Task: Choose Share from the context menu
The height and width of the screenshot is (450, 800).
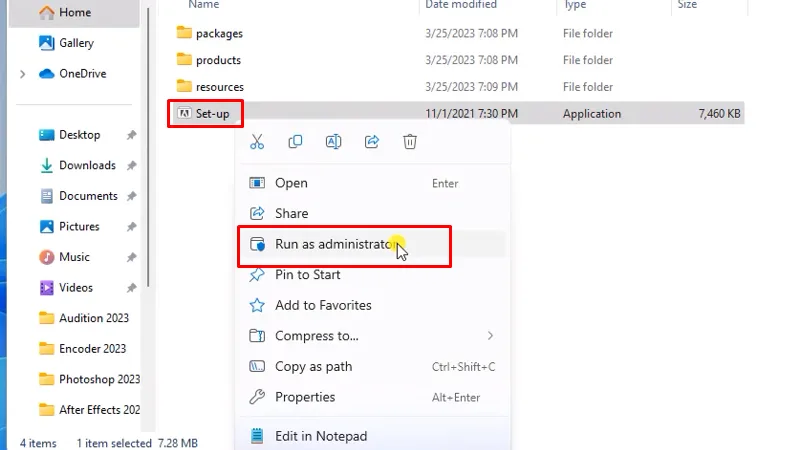Action: click(373, 213)
